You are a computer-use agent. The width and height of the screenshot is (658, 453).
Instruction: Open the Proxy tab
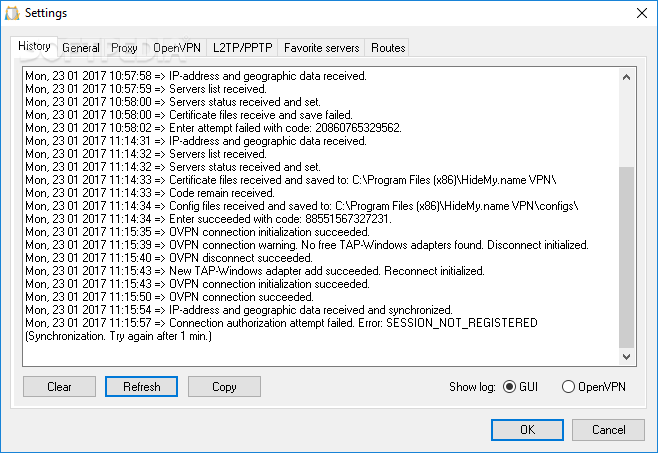pyautogui.click(x=124, y=48)
